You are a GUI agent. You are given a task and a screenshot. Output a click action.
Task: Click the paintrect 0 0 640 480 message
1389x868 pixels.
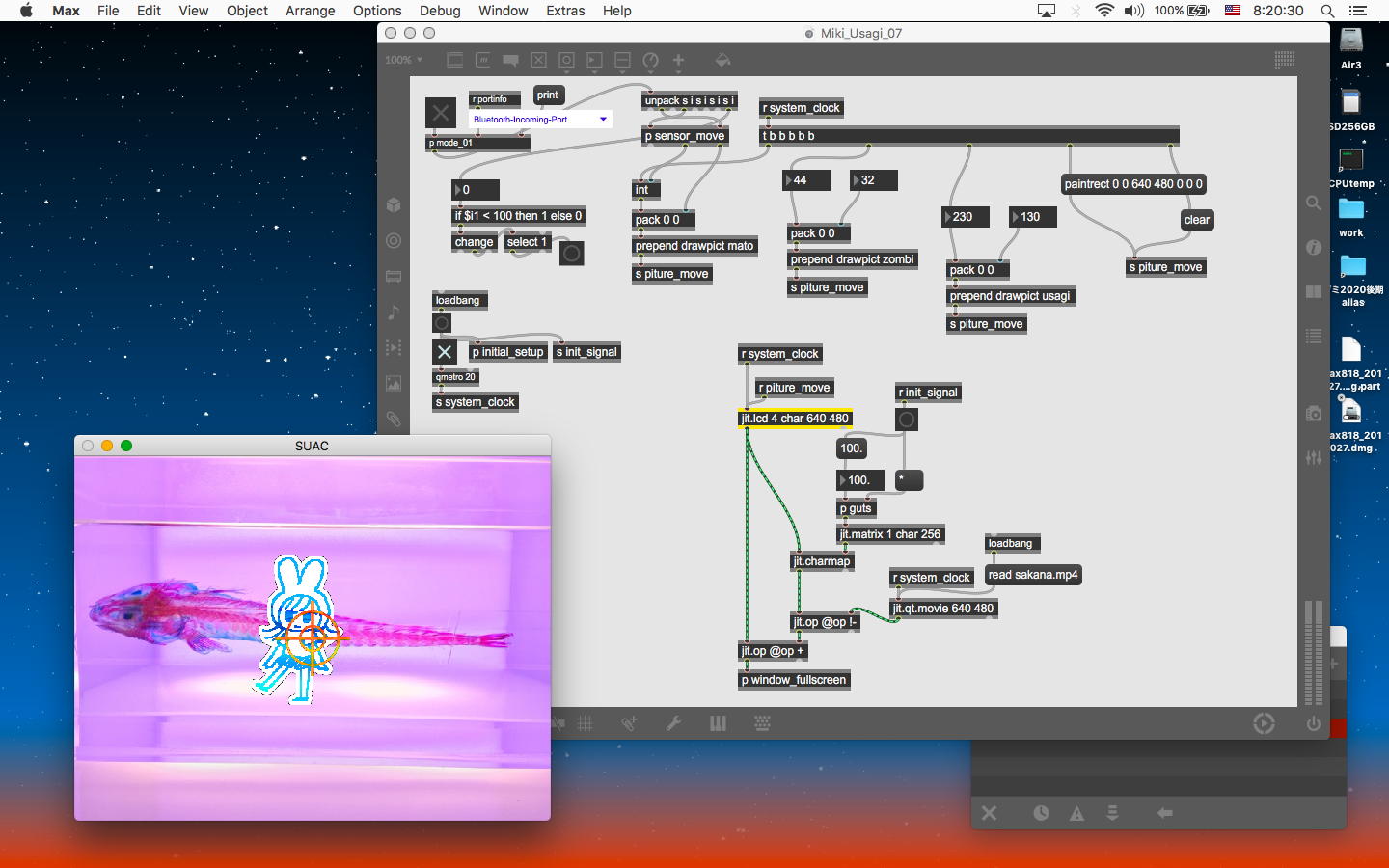tap(1133, 184)
